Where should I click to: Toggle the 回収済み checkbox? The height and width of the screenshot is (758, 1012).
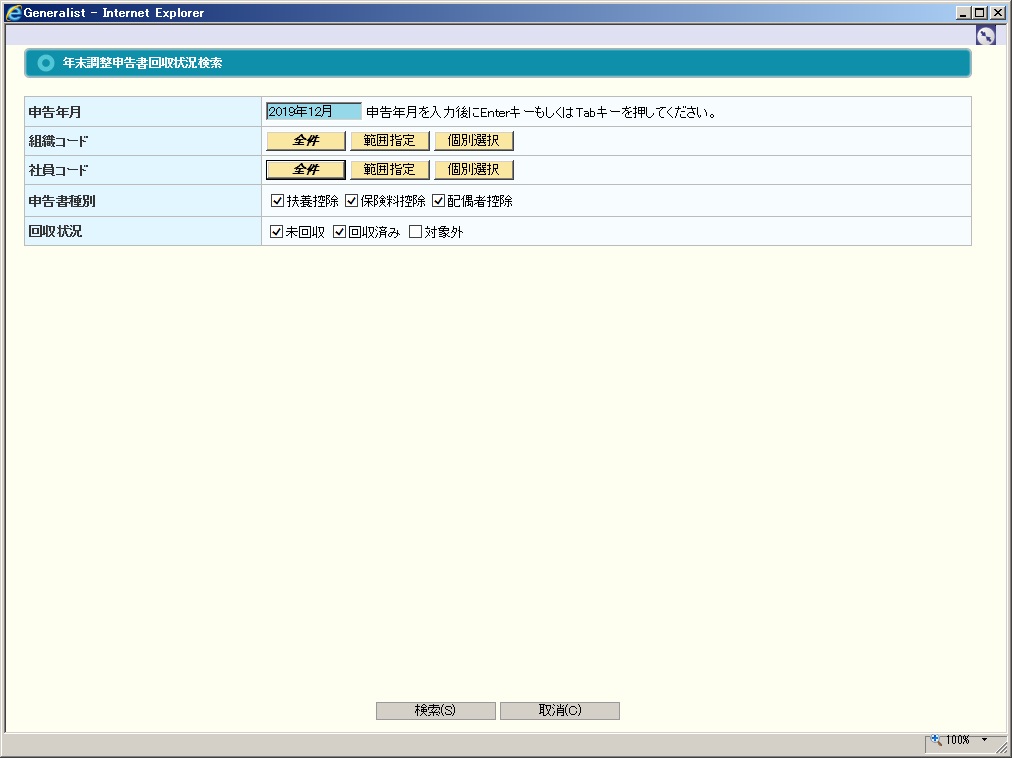tap(340, 232)
